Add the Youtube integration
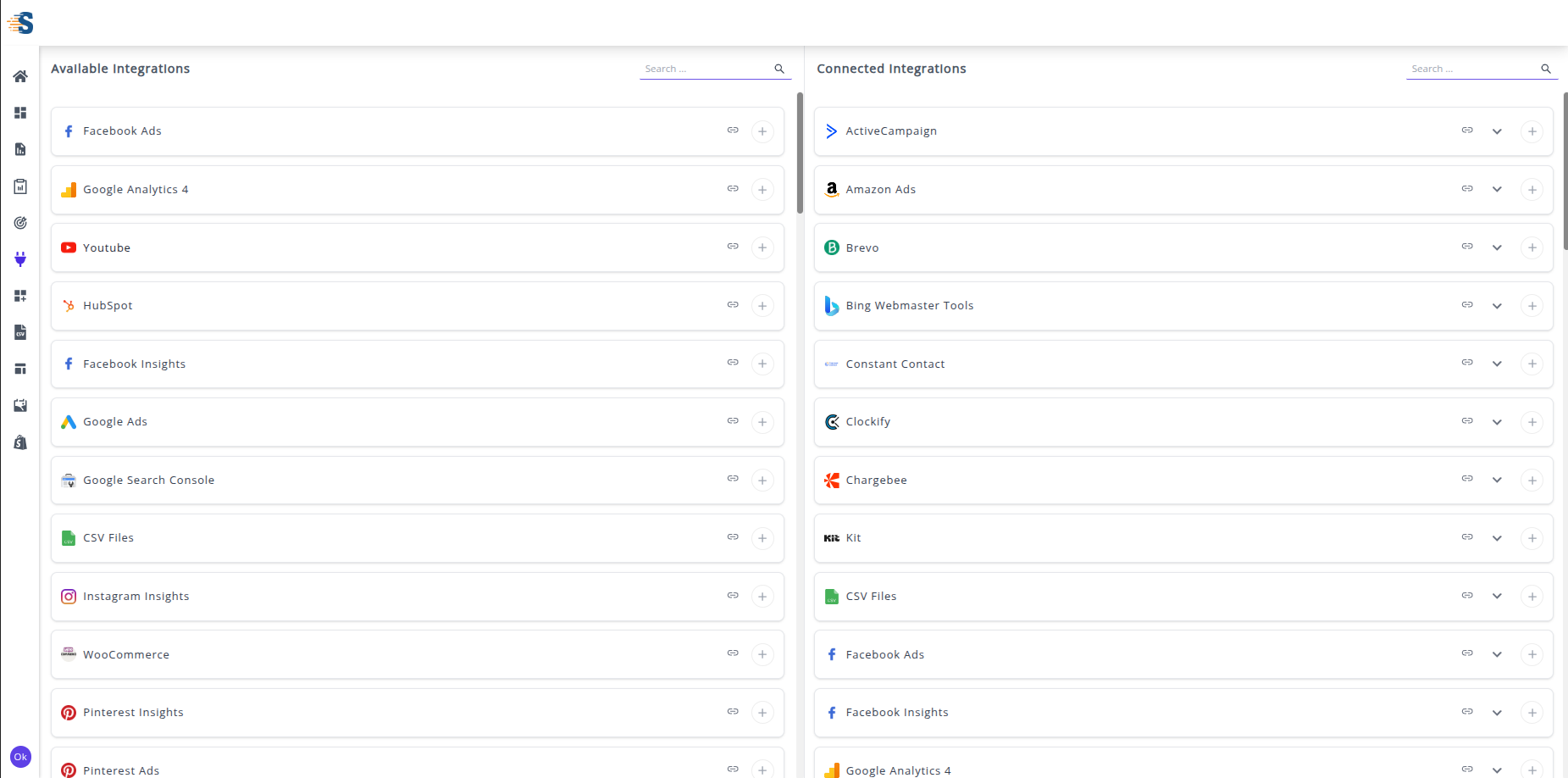Screen dimensions: 1568x778 [762, 247]
